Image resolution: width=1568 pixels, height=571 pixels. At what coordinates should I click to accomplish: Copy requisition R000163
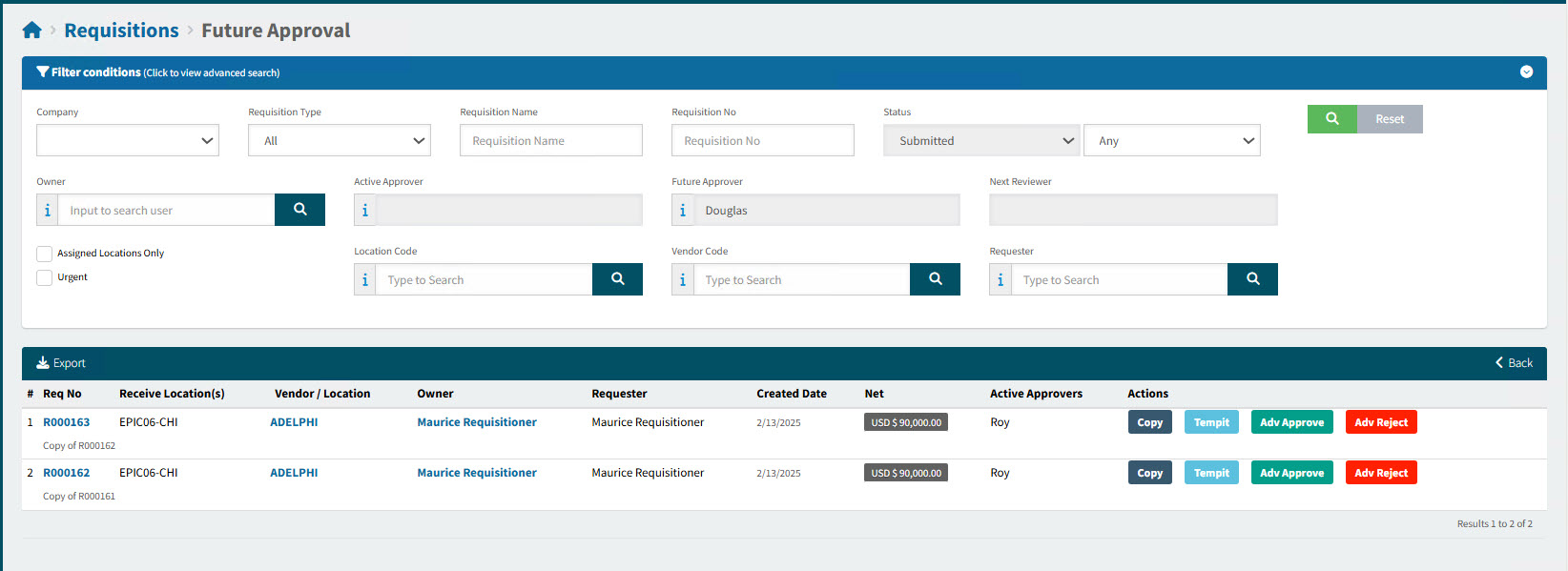[x=1150, y=422]
